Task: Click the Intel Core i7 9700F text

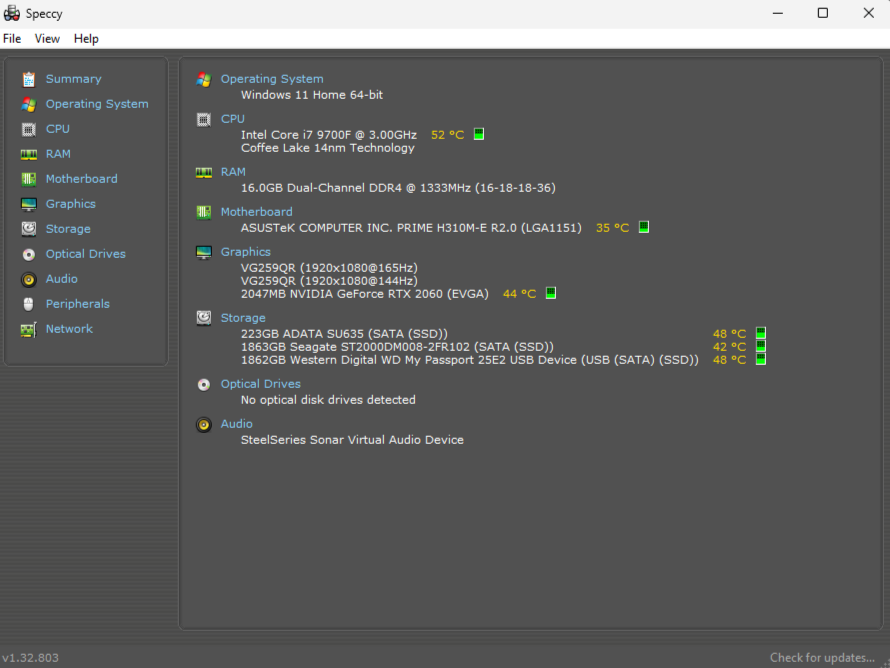Action: [x=329, y=135]
